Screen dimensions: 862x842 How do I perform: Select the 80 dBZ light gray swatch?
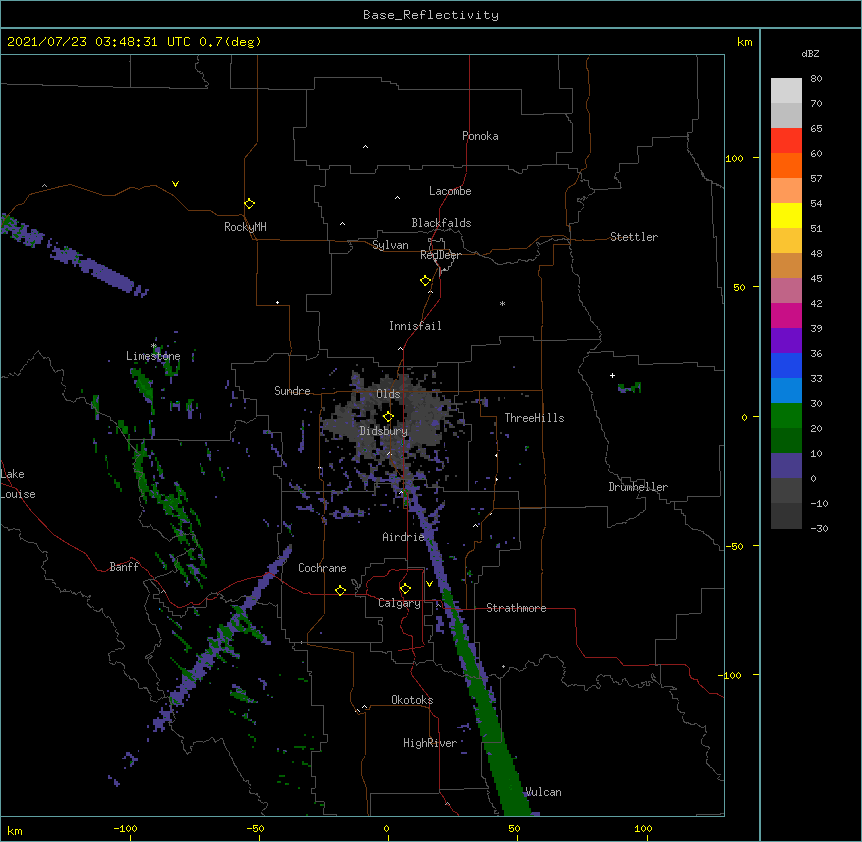786,91
